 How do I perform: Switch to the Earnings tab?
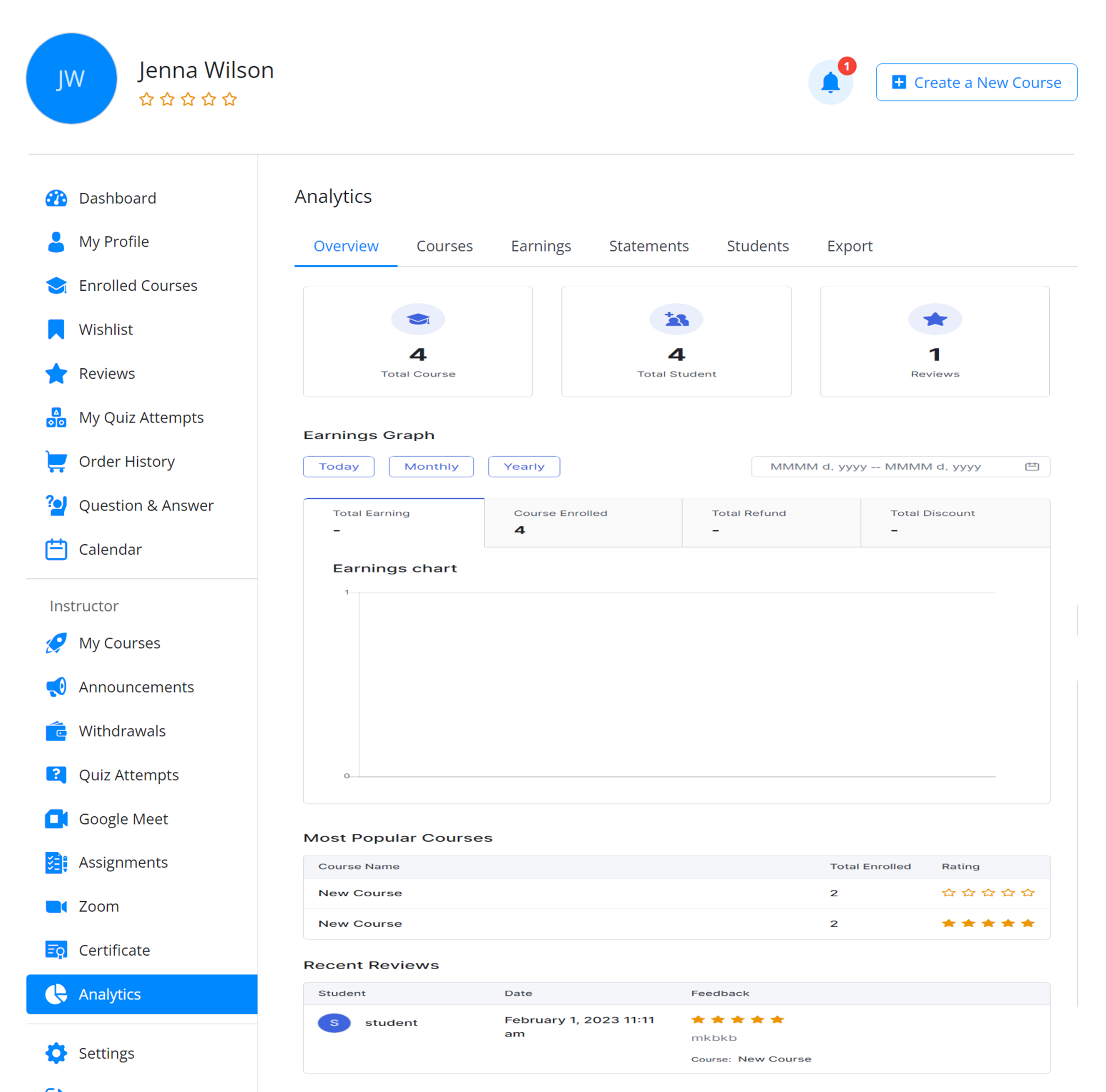point(540,246)
